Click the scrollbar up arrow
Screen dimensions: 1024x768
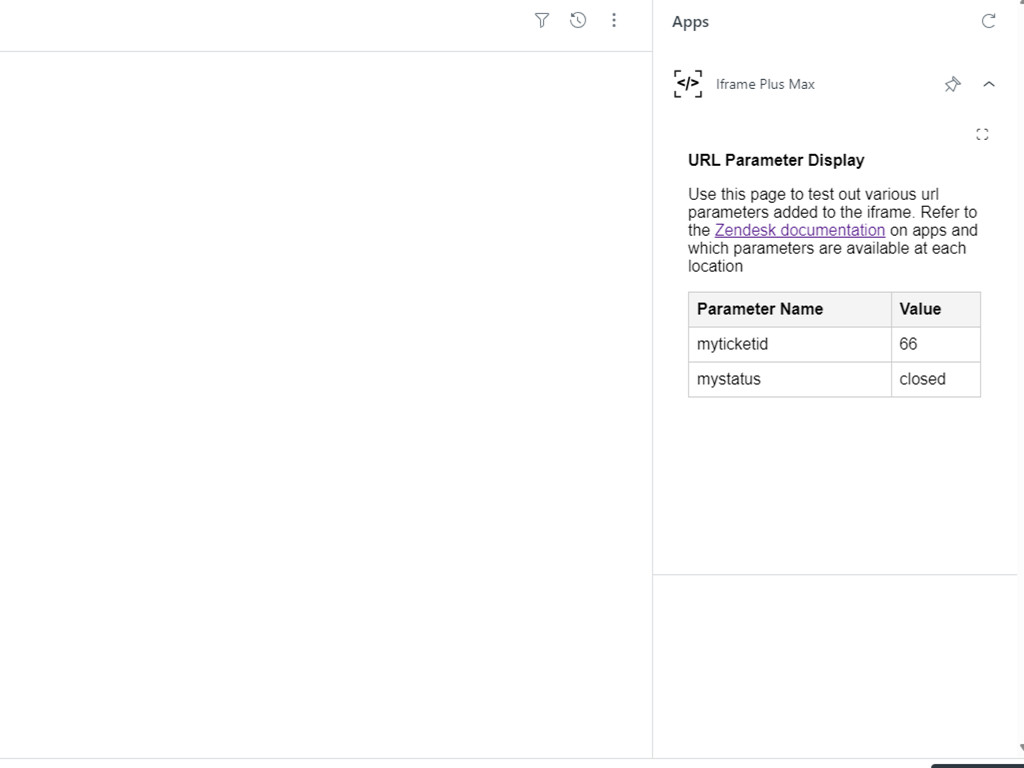1019,4
